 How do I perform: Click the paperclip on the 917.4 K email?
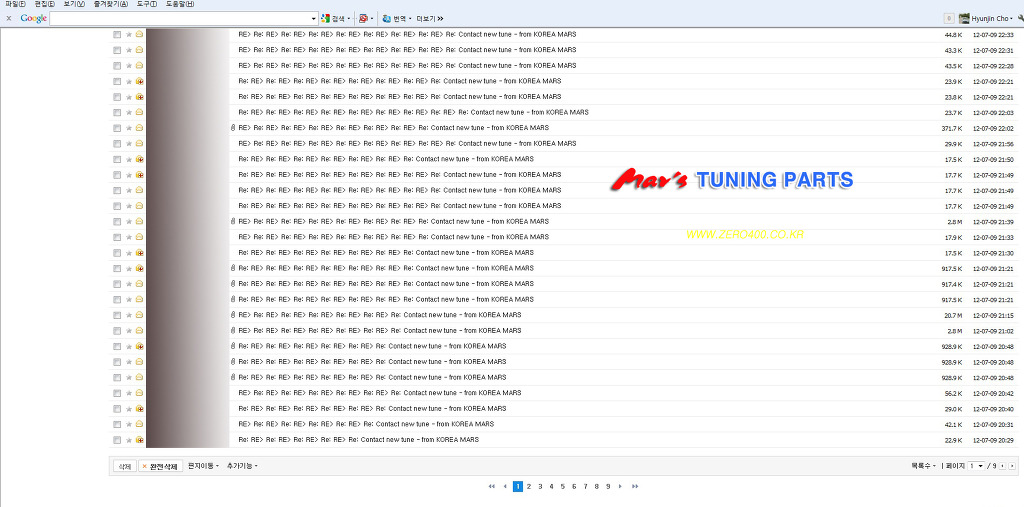(x=233, y=284)
